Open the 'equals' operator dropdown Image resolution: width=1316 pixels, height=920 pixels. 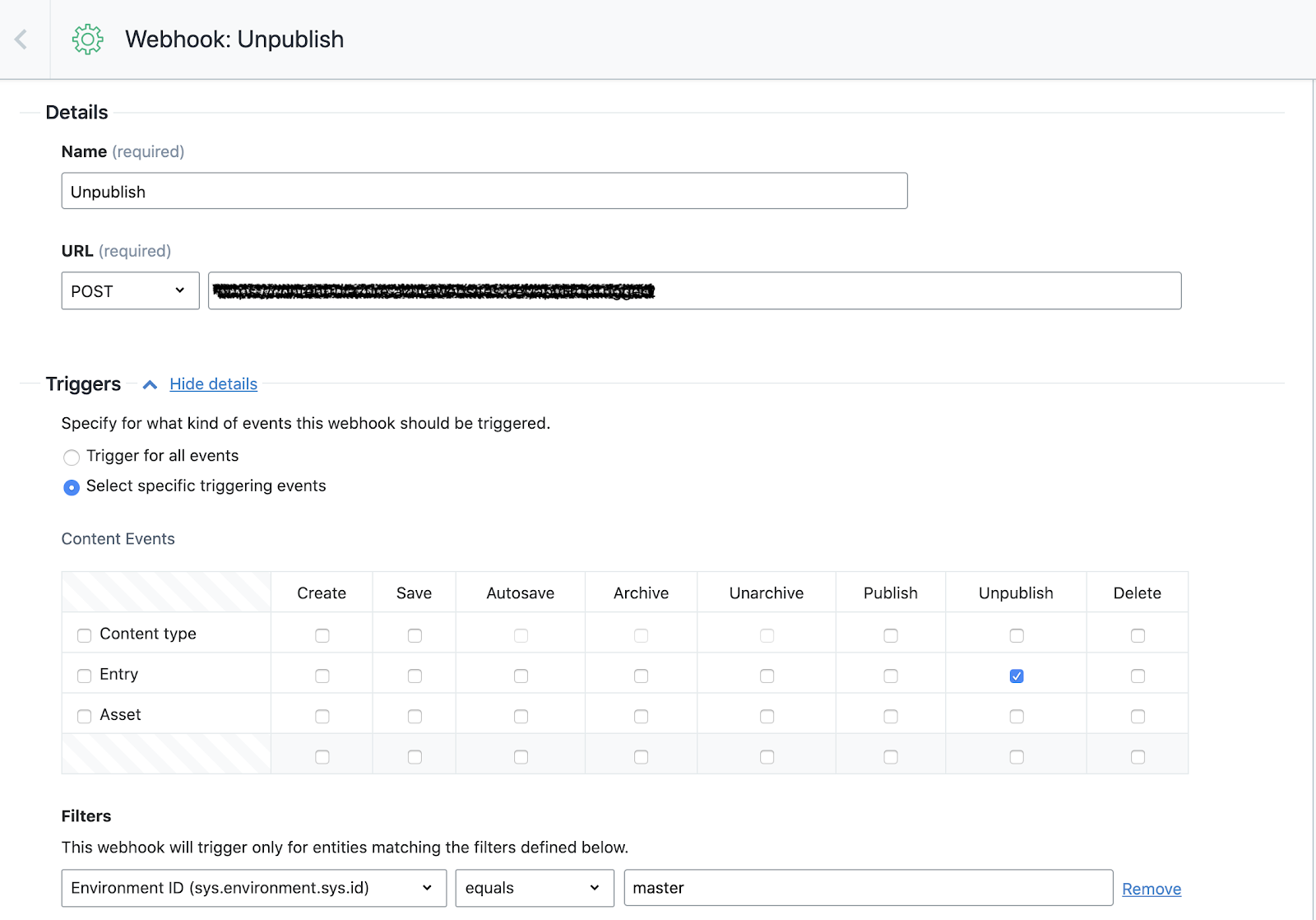(x=535, y=888)
